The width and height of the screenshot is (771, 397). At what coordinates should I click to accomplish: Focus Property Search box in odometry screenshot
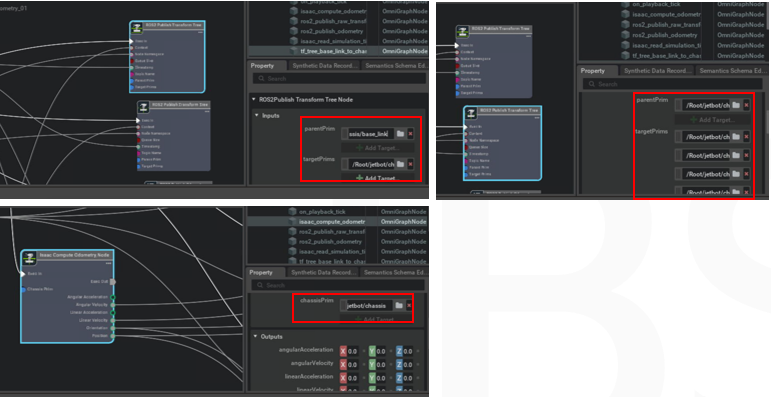click(338, 285)
